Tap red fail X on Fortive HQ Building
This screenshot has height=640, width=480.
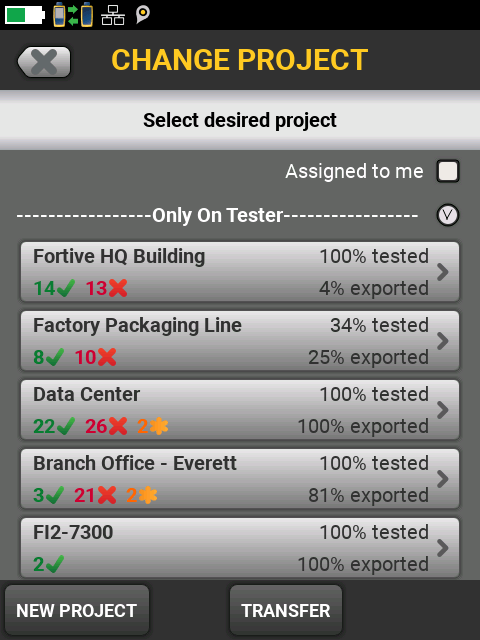tap(118, 288)
